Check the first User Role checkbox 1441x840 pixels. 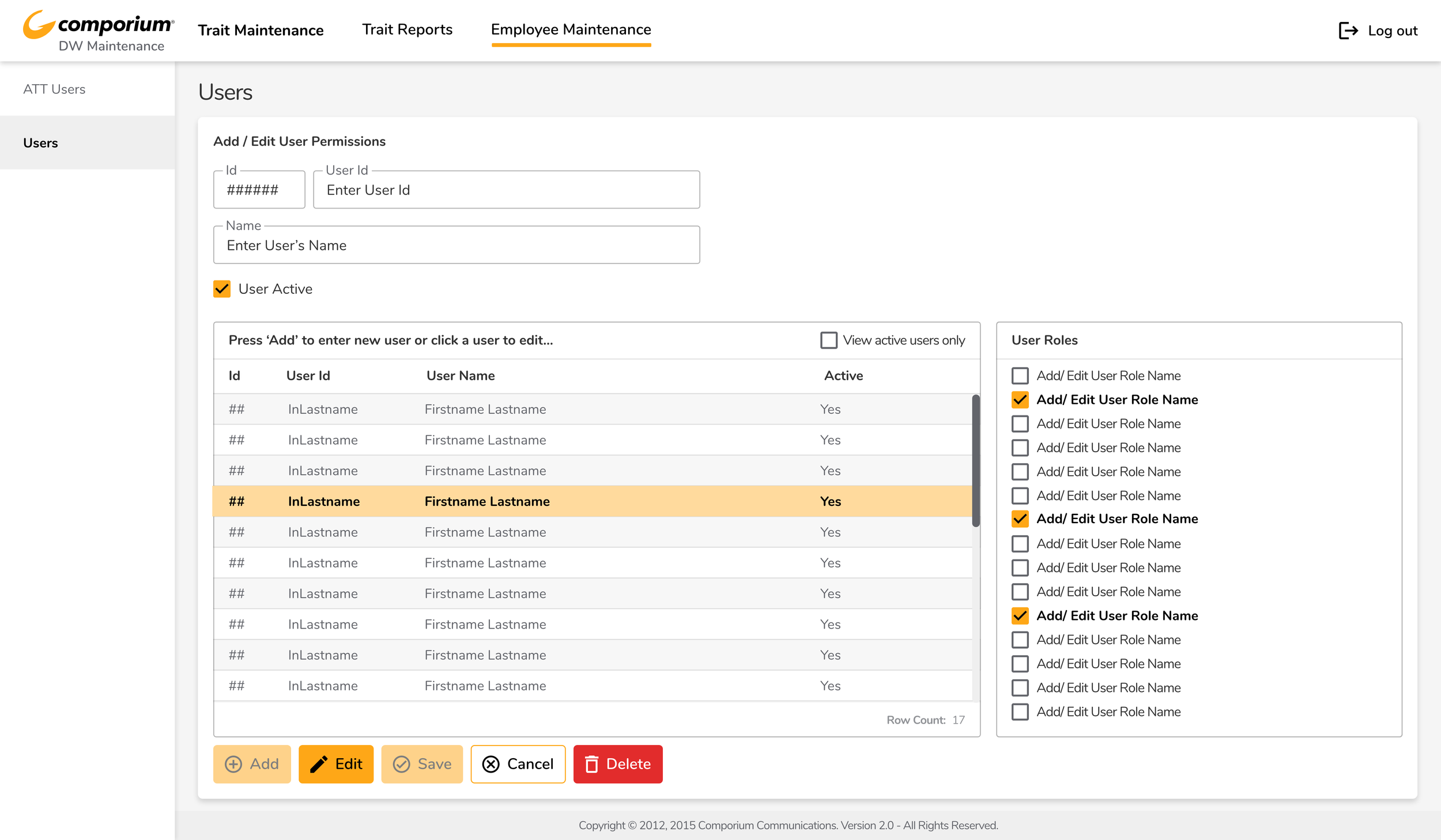pos(1020,376)
